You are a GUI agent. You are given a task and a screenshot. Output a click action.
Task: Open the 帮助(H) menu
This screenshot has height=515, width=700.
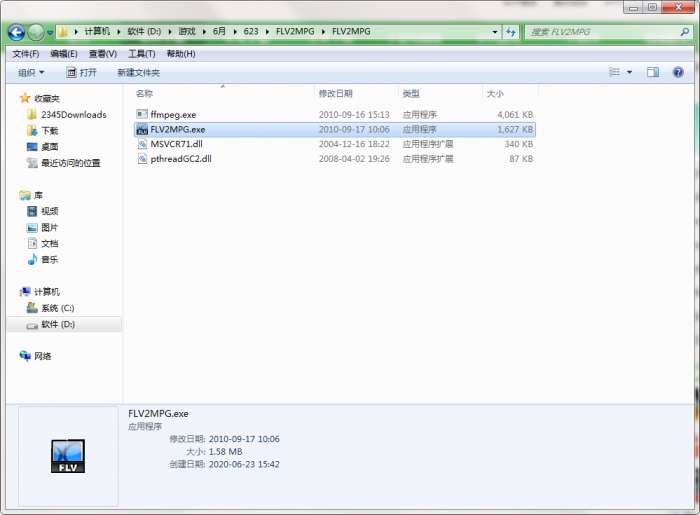(x=181, y=54)
